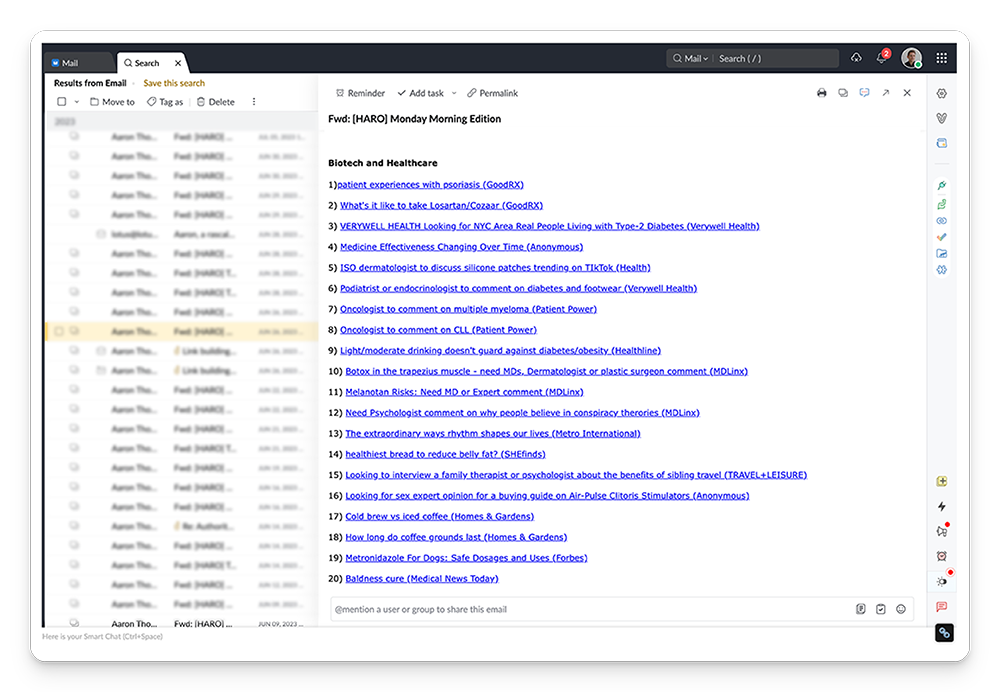Viewport: 1000px width, 692px height.
Task: Open the apps grid launcher icon
Action: coord(941,58)
